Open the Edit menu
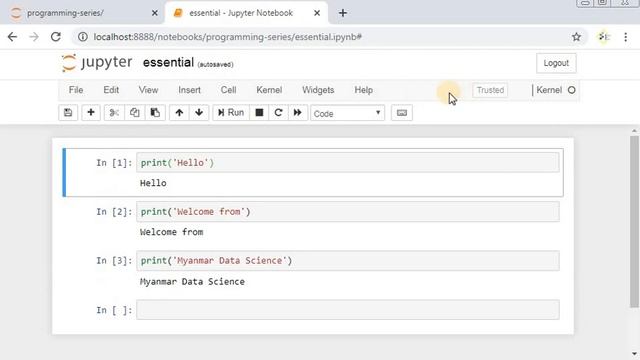The image size is (640, 360). (x=111, y=90)
